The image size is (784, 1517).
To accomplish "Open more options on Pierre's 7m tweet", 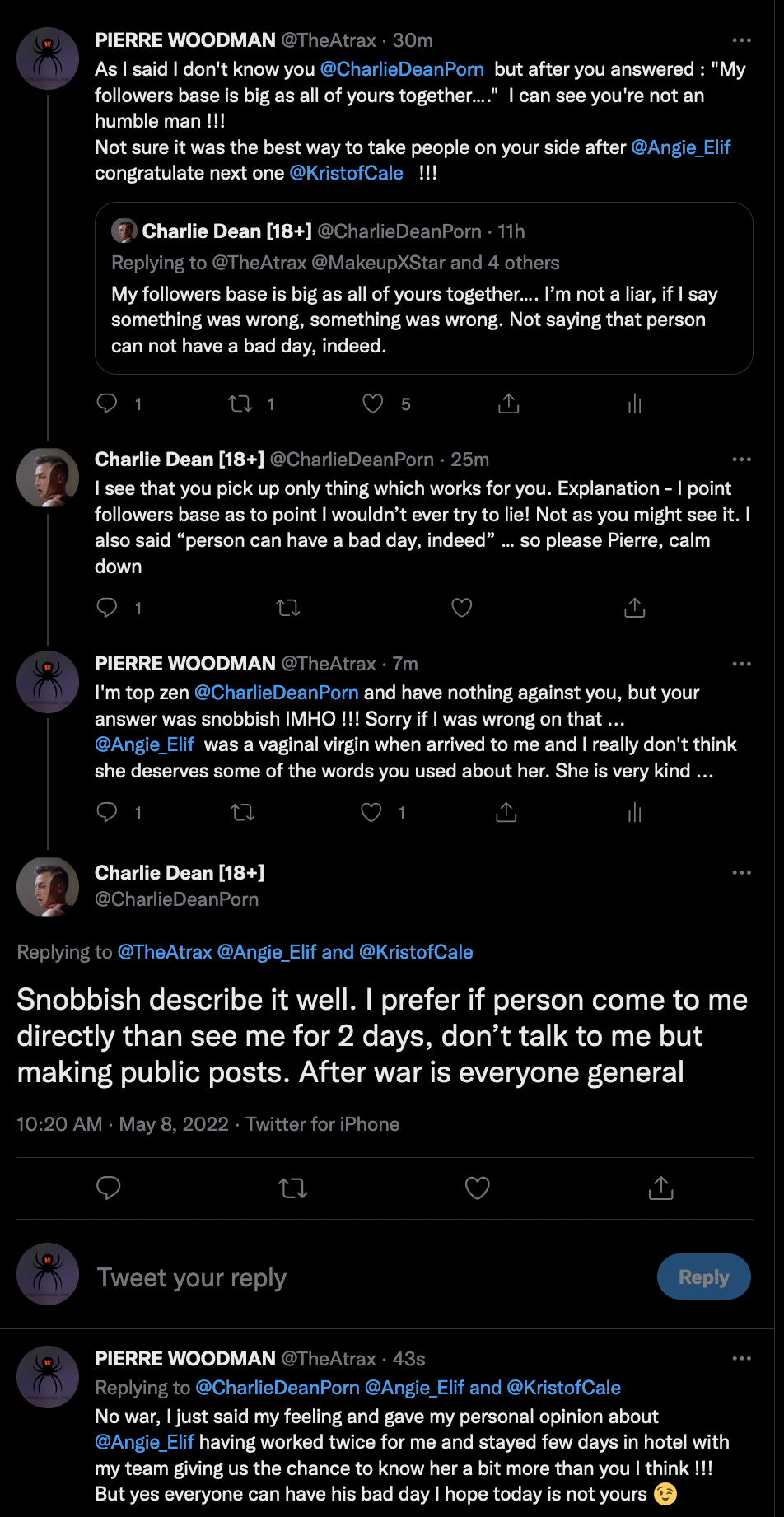I will [741, 664].
